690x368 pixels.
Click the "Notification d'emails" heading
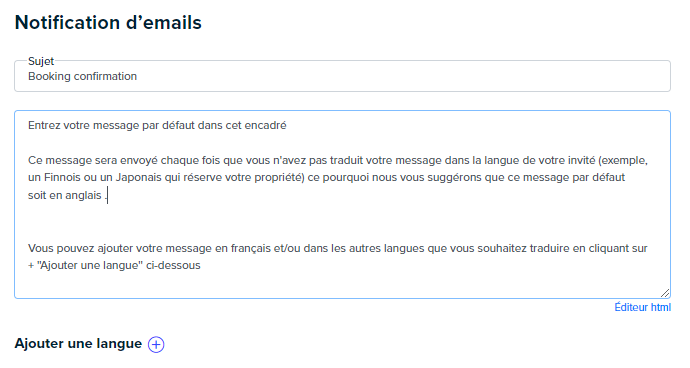click(x=108, y=22)
